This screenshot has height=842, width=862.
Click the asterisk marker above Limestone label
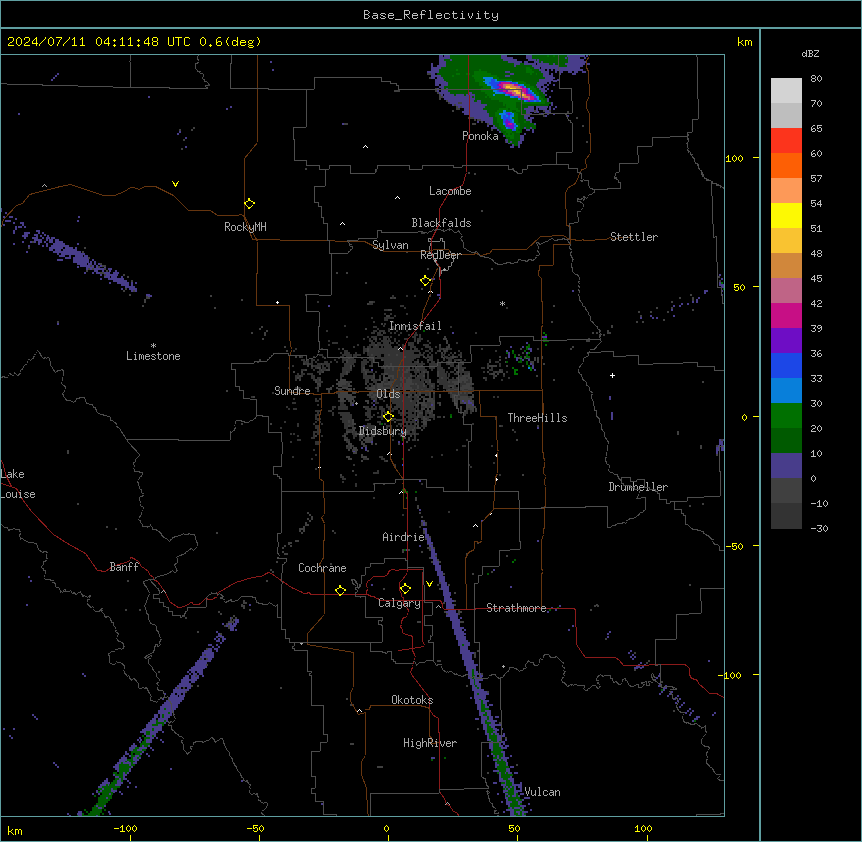click(153, 346)
